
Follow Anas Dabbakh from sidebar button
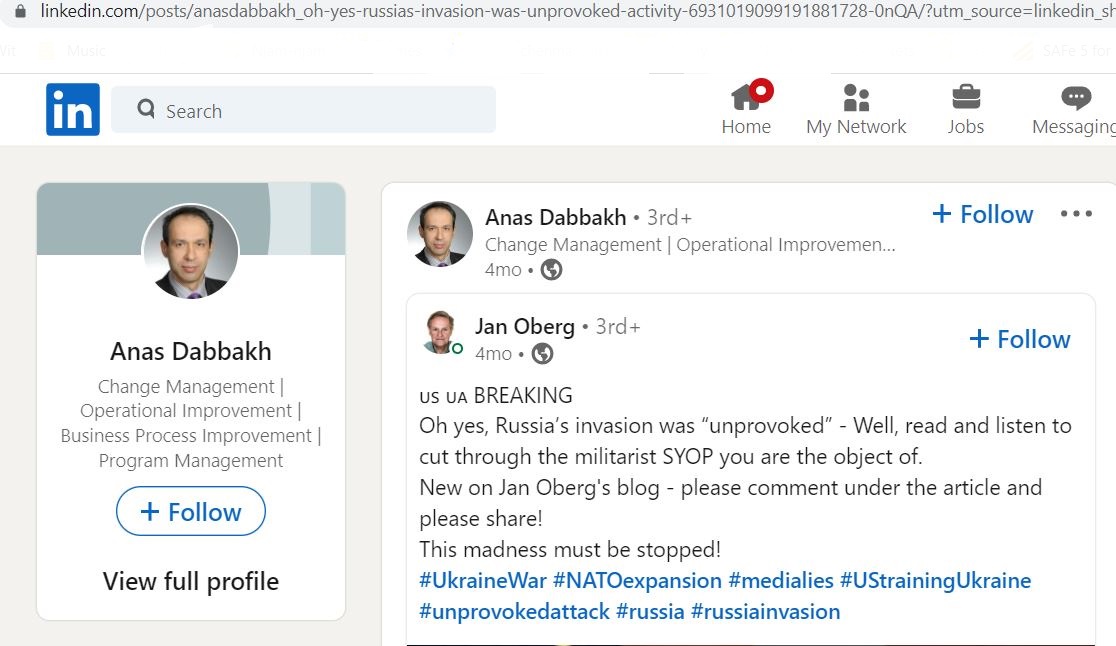[191, 511]
